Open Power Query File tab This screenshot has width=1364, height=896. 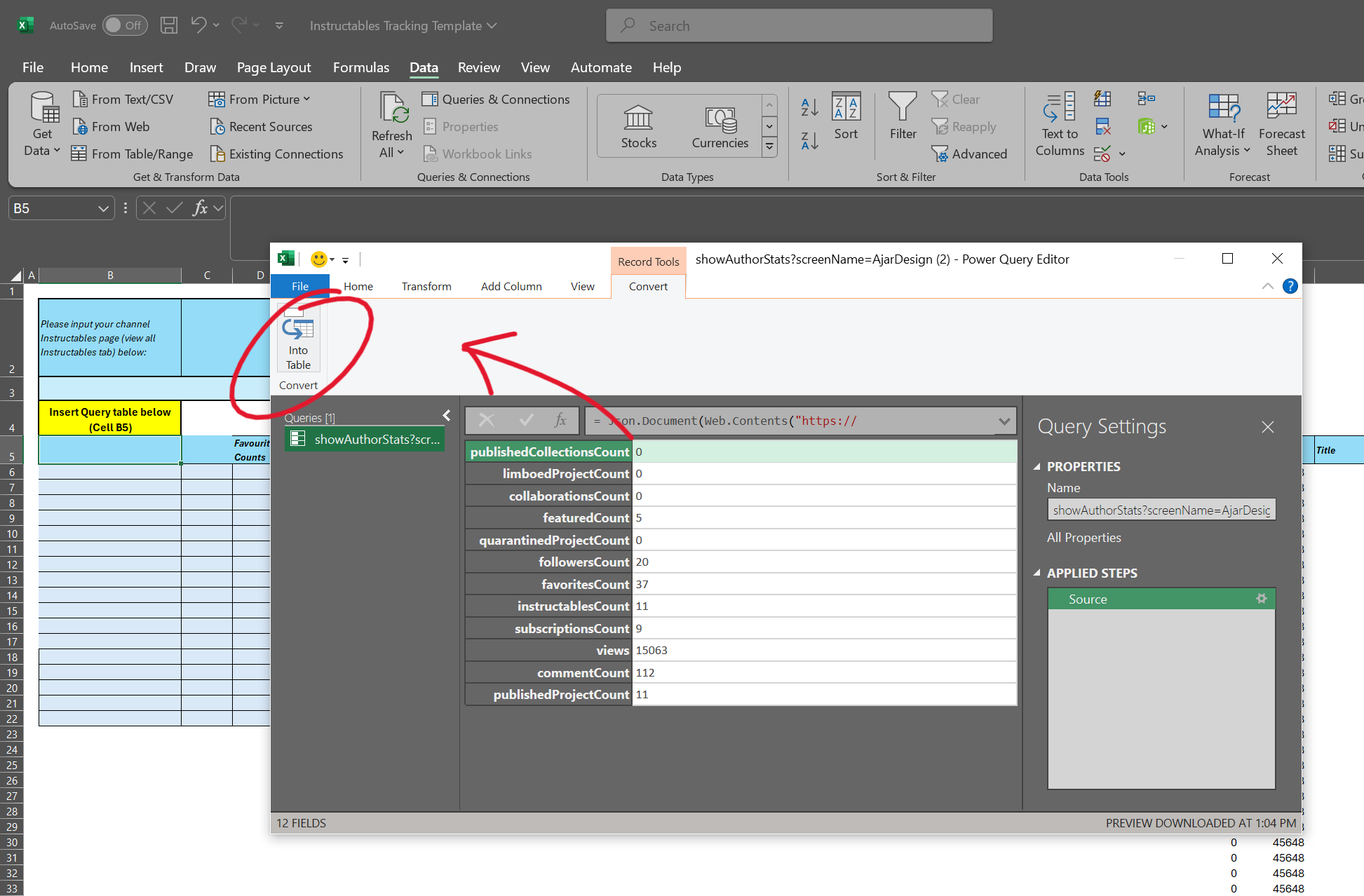coord(300,286)
